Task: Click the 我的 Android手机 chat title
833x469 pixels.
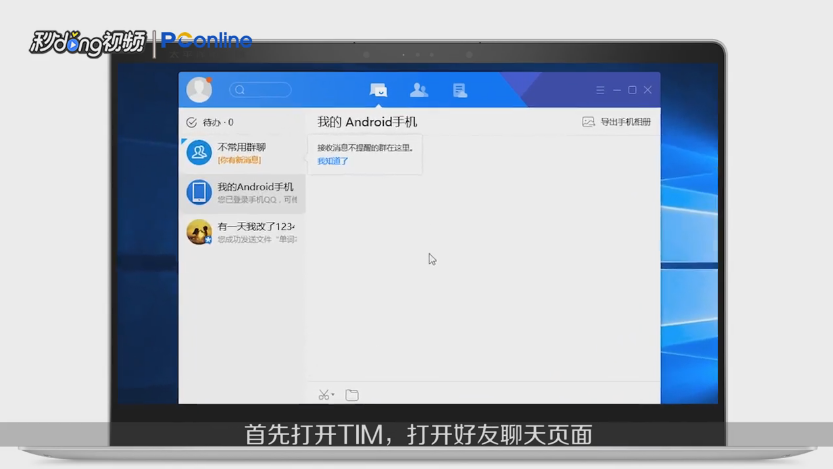Action: [367, 122]
